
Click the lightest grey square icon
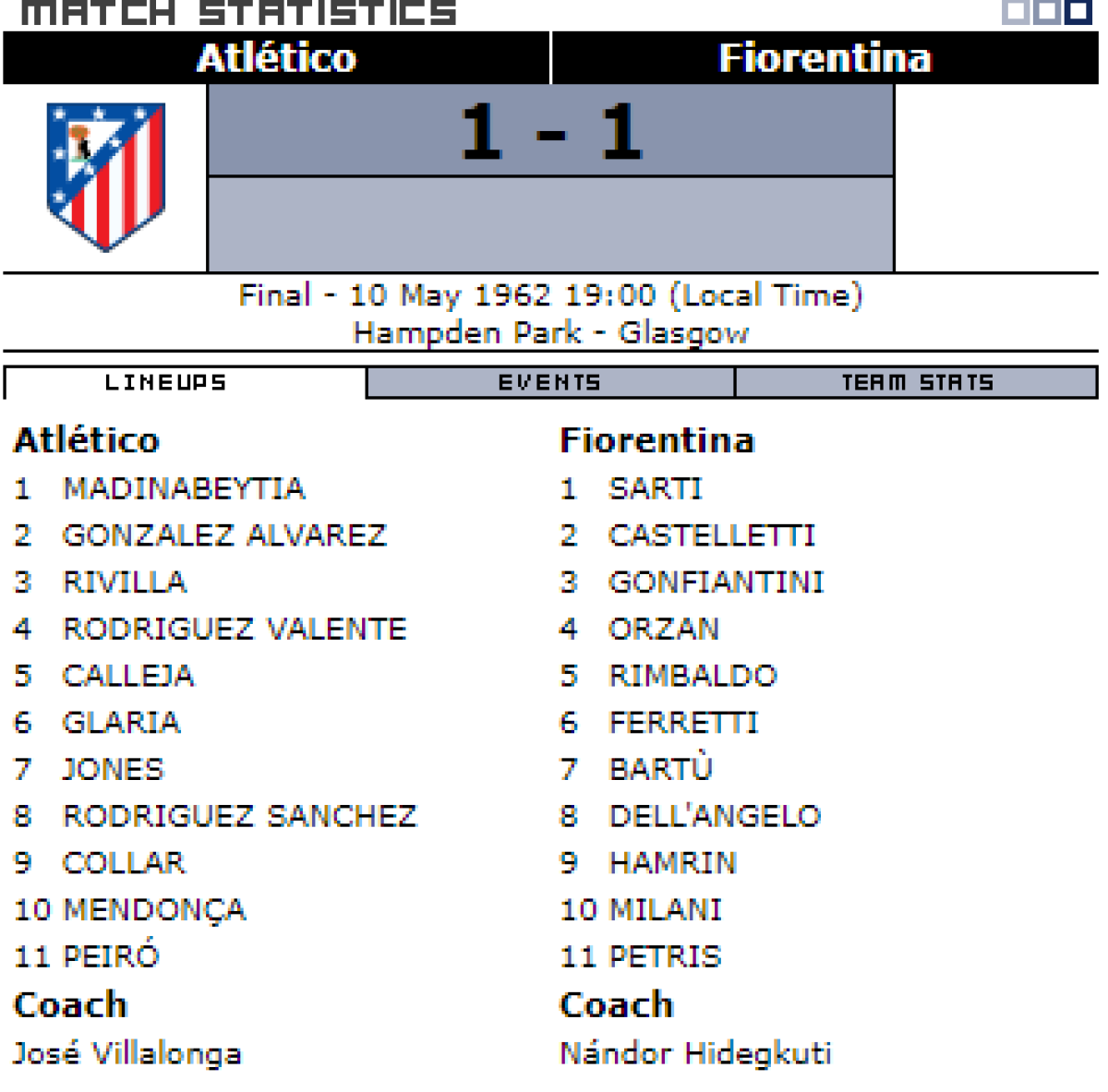point(1016,12)
